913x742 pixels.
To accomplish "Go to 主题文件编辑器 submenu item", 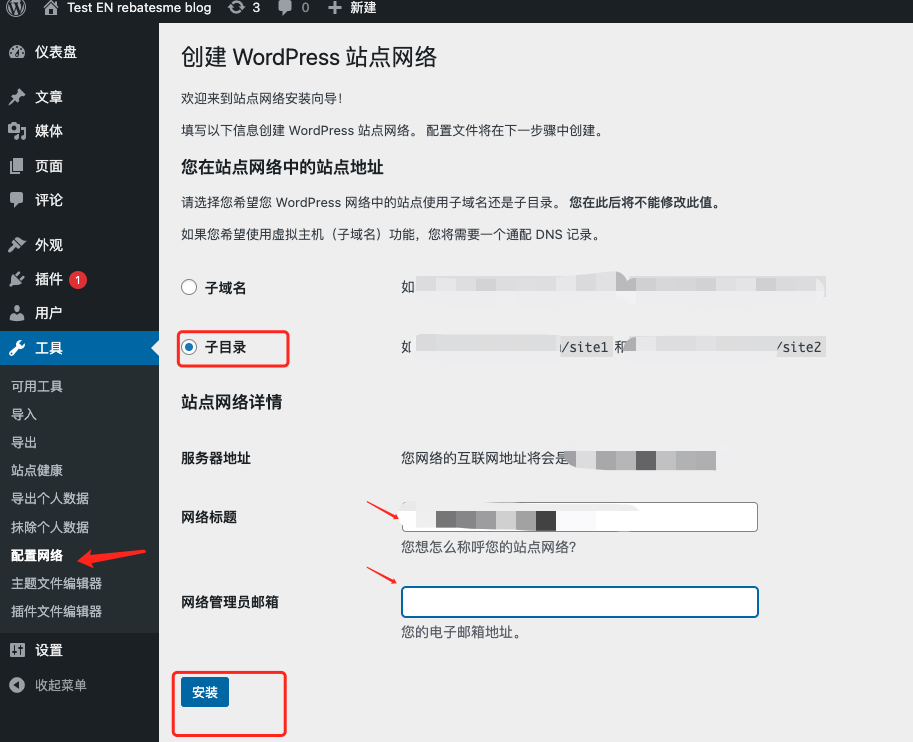I will (x=56, y=583).
